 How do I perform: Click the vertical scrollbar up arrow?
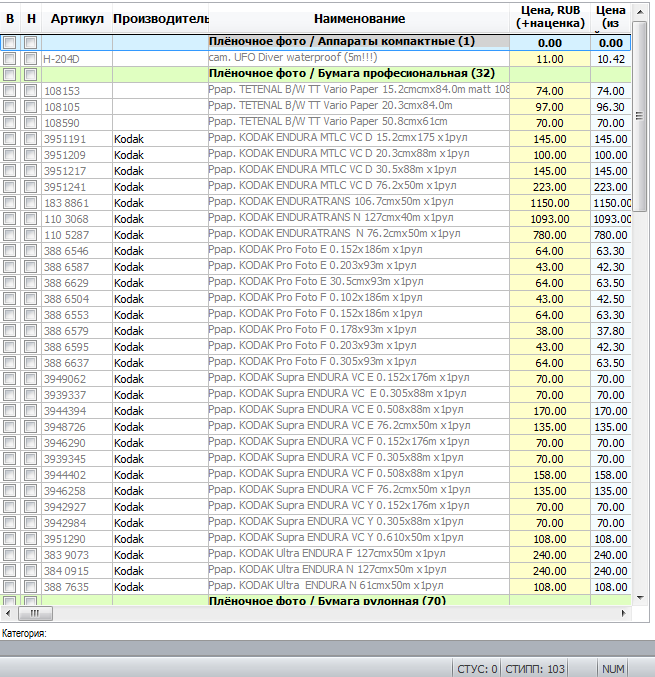(640, 12)
